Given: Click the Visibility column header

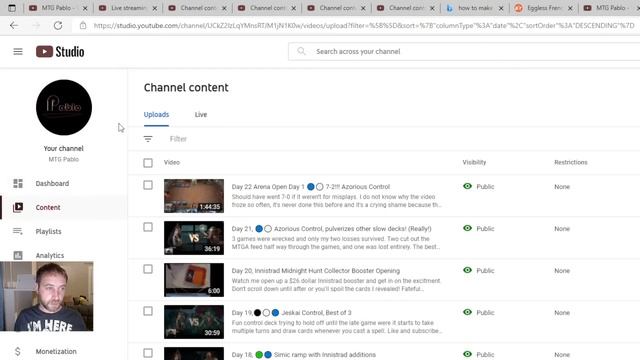Looking at the screenshot, I should (474, 162).
